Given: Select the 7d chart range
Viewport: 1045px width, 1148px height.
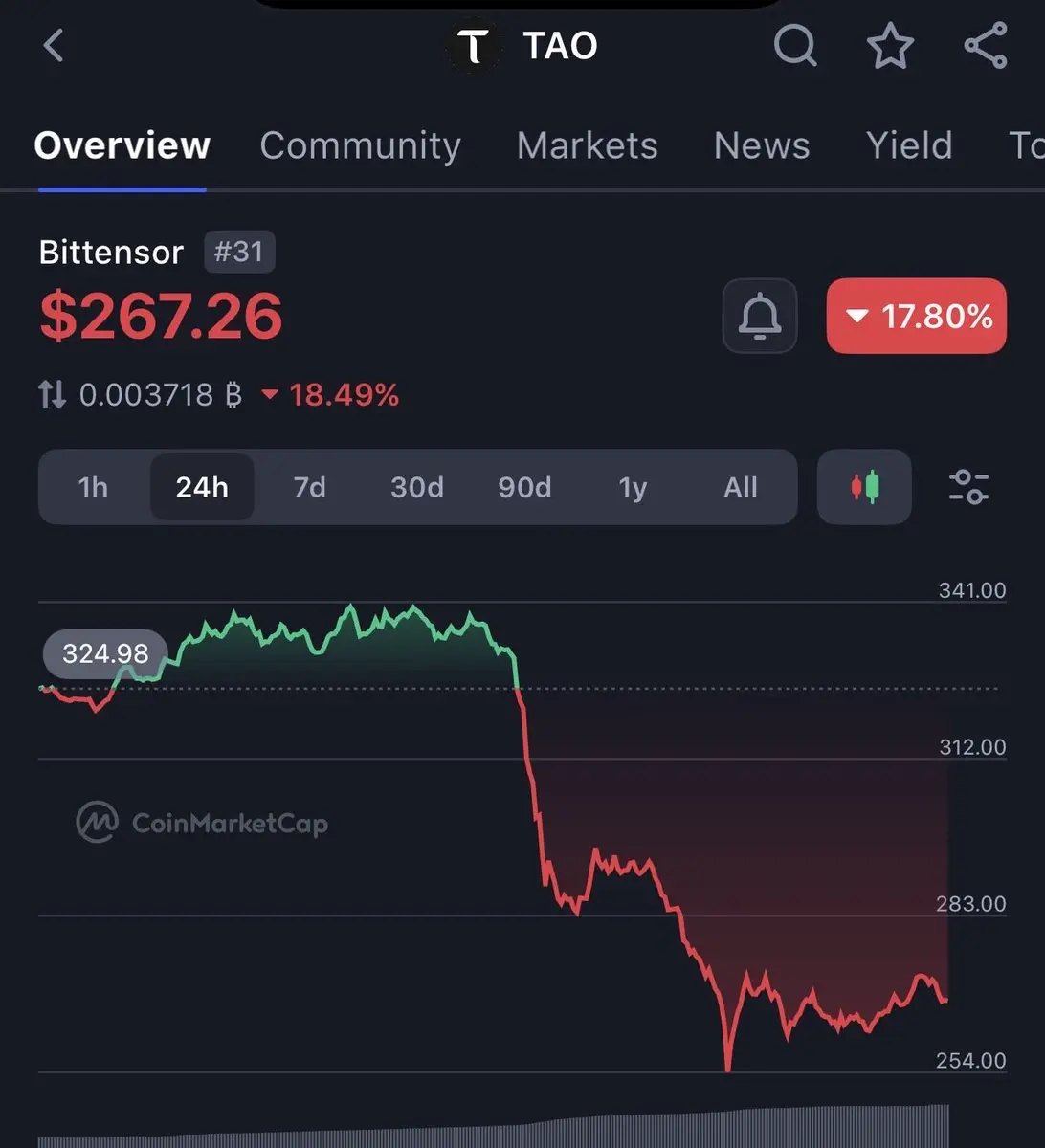Looking at the screenshot, I should coord(309,487).
